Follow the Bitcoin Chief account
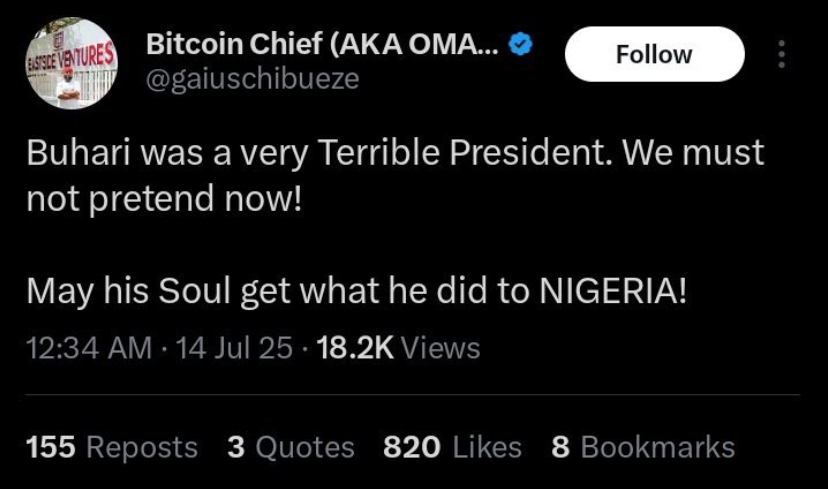The image size is (828, 489). point(654,54)
